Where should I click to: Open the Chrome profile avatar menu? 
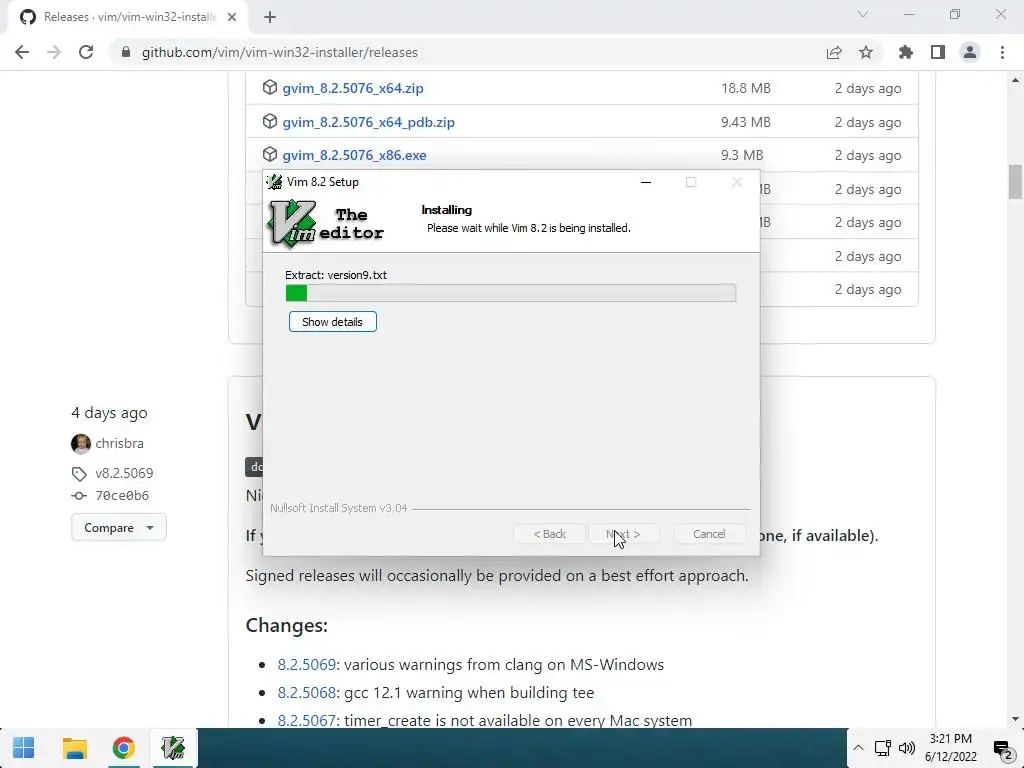pyautogui.click(x=970, y=52)
